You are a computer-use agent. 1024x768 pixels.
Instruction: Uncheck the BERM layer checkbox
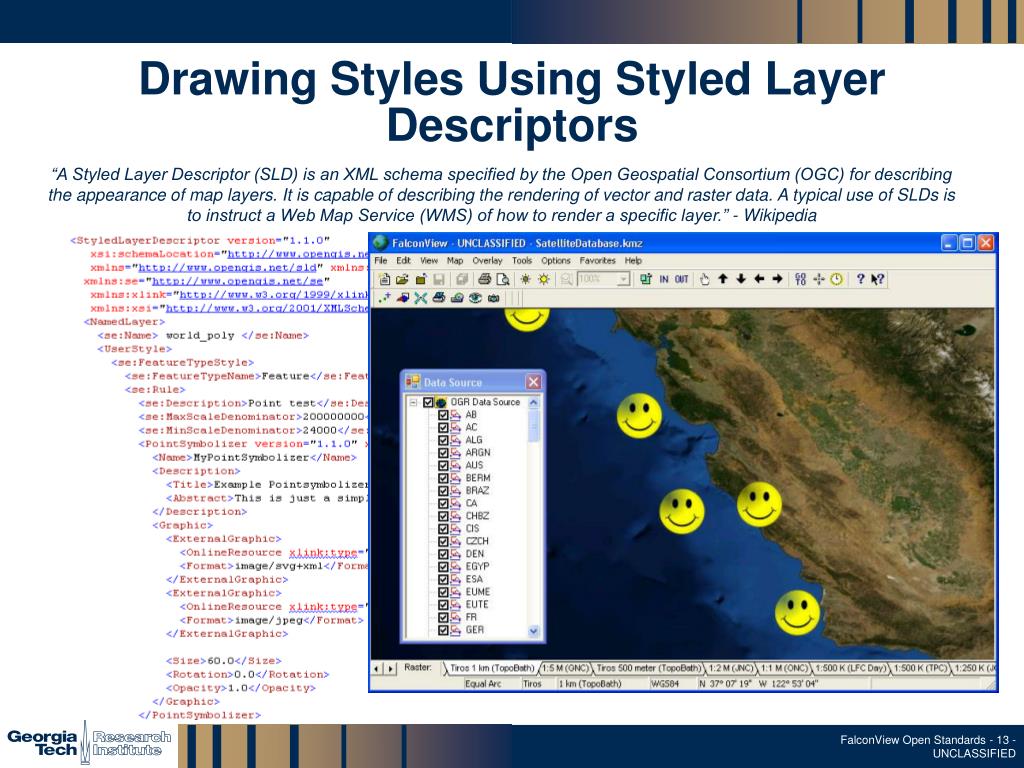443,478
